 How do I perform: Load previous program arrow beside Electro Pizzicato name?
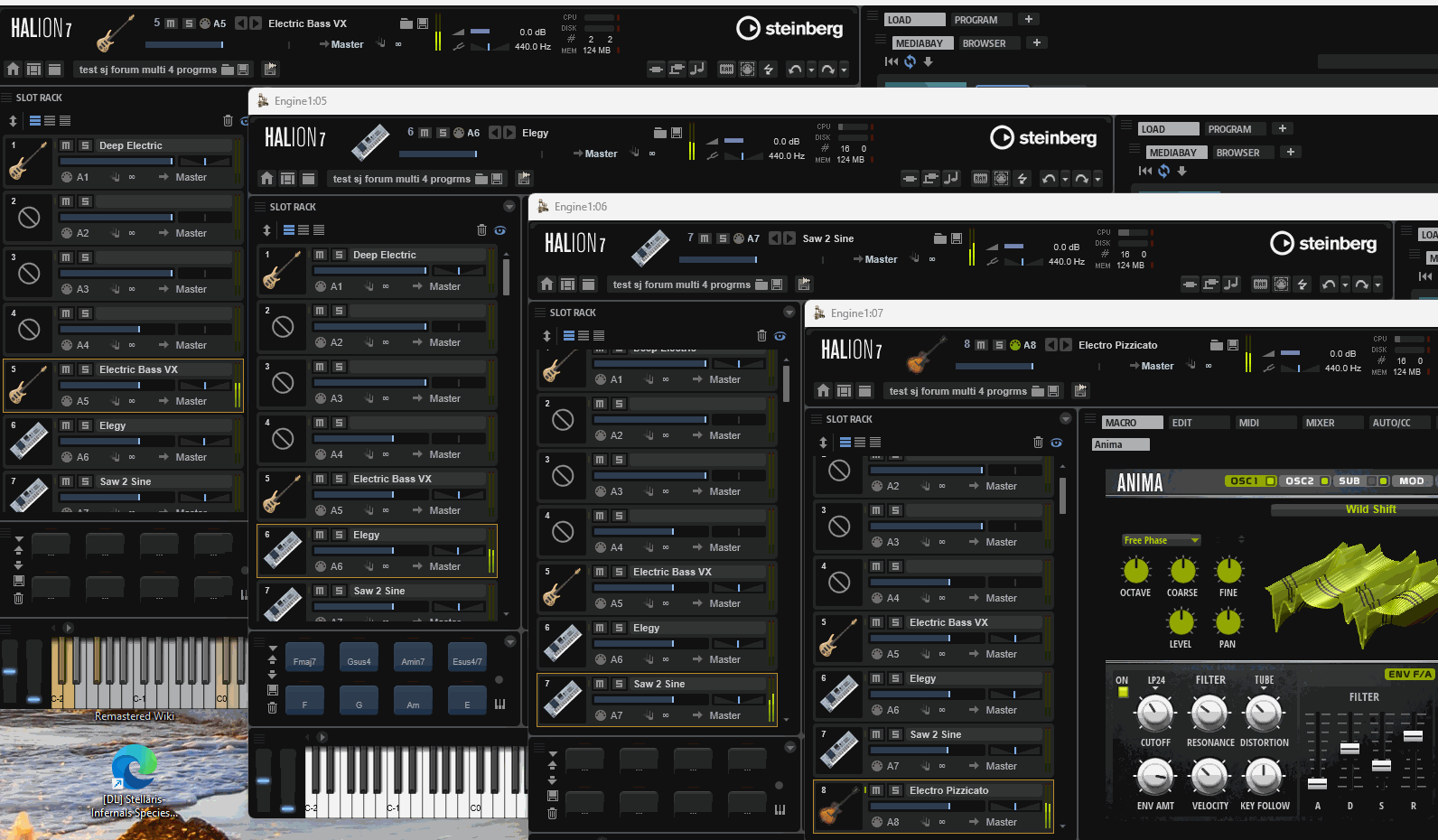[1050, 345]
